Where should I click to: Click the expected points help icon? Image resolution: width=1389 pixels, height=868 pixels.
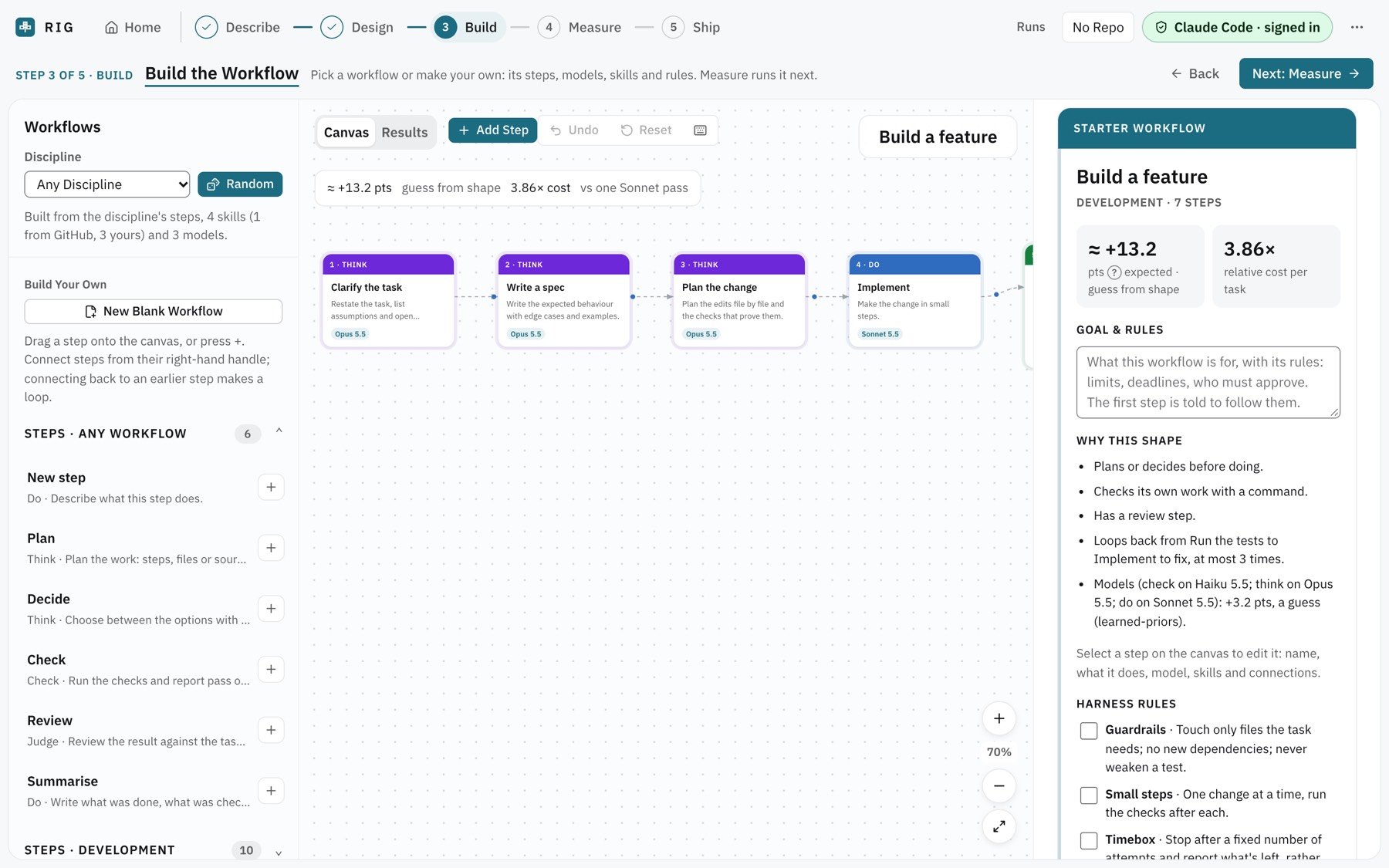pos(1114,272)
